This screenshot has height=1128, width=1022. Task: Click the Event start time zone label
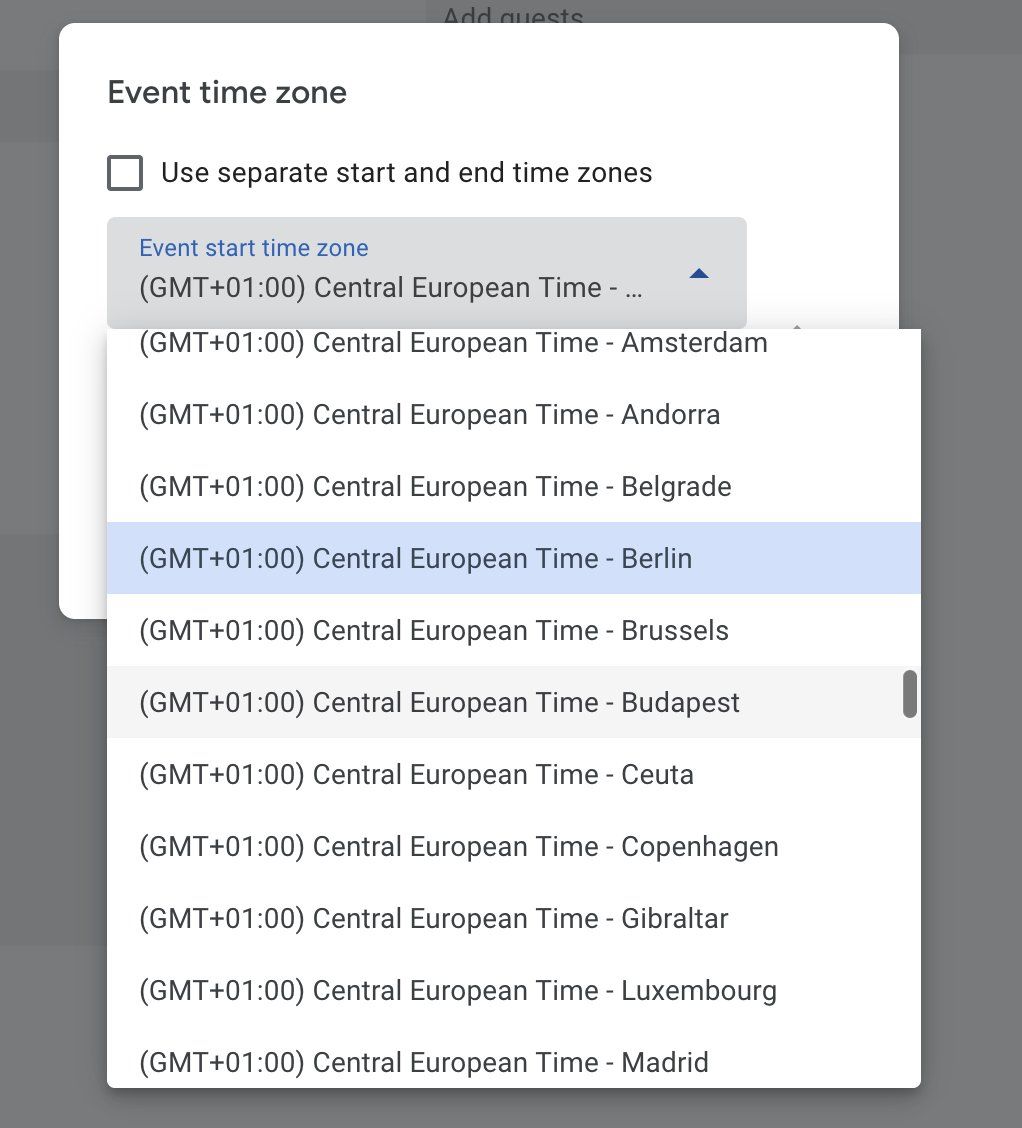pos(254,248)
